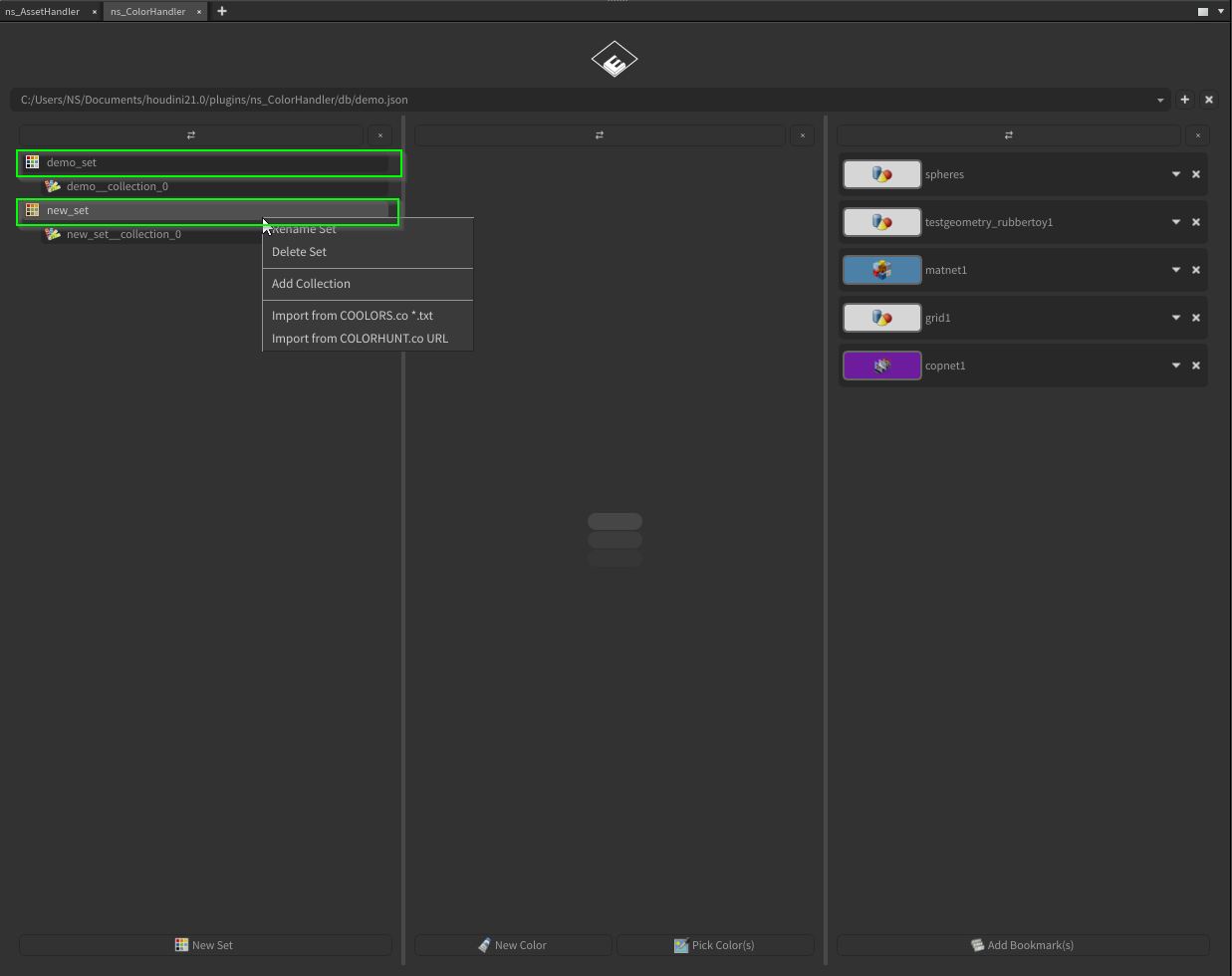Viewport: 1232px width, 976px height.
Task: Click the swap icon above the colors panel
Action: tap(600, 135)
